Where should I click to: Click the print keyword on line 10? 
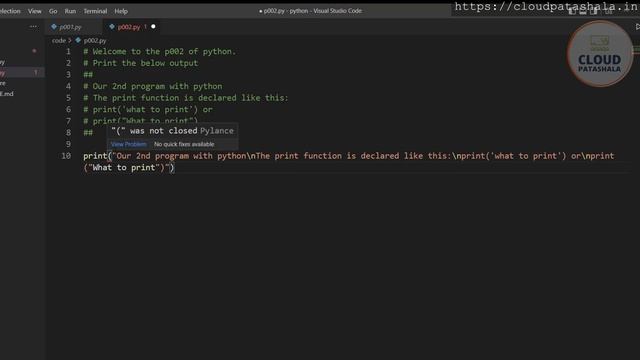[x=95, y=156]
